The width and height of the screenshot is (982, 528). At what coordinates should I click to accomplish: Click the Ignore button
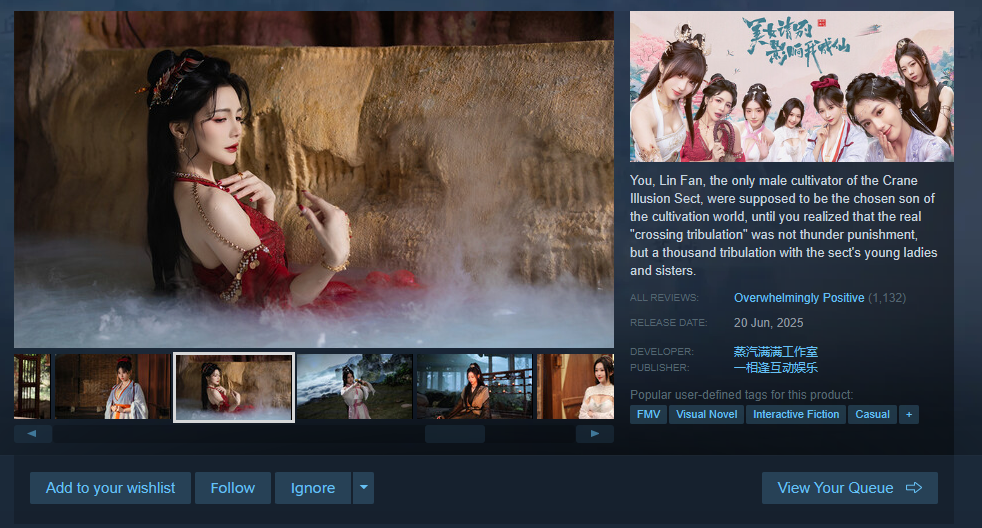[x=313, y=488]
